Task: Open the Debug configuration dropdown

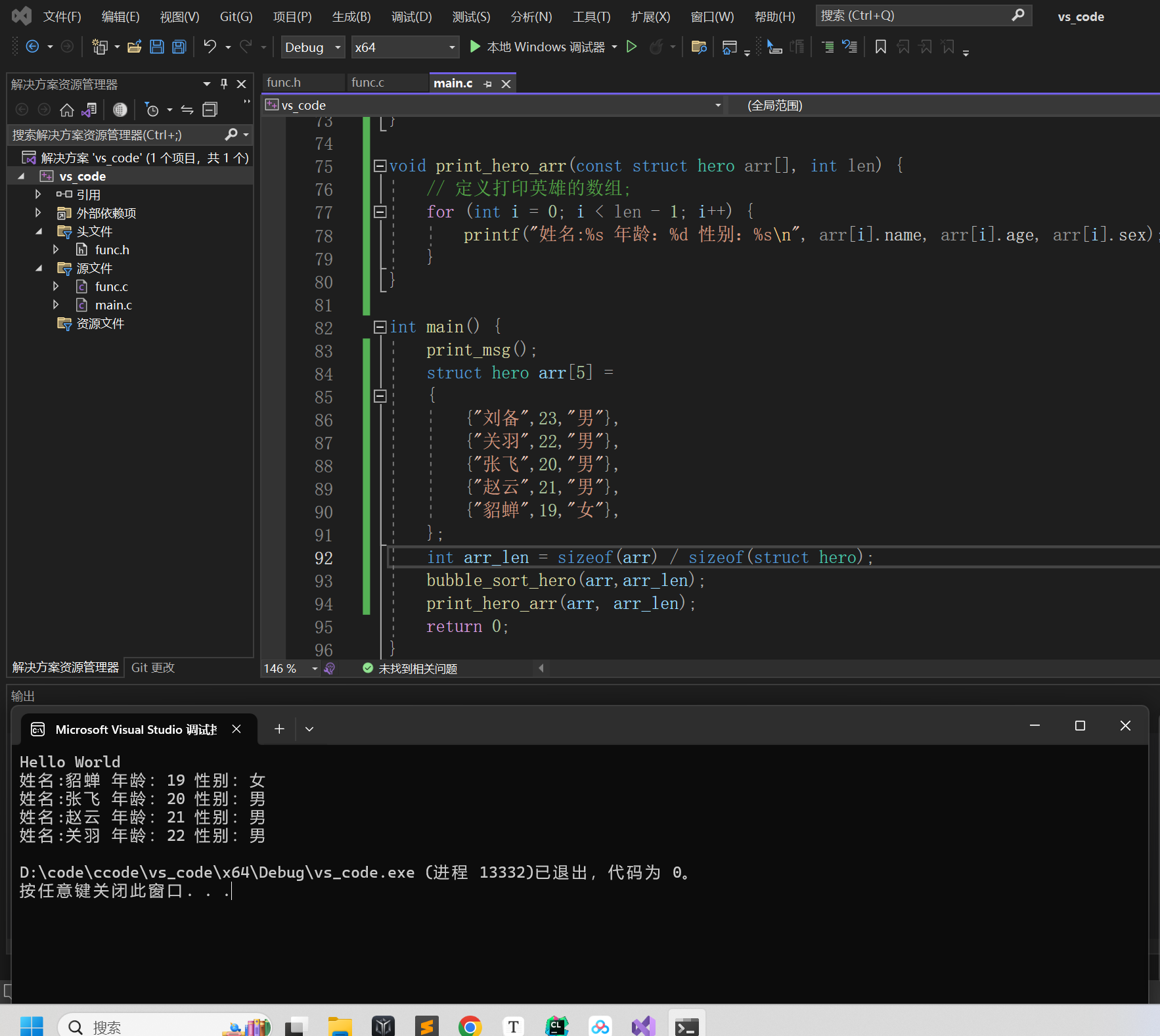Action: 313,47
